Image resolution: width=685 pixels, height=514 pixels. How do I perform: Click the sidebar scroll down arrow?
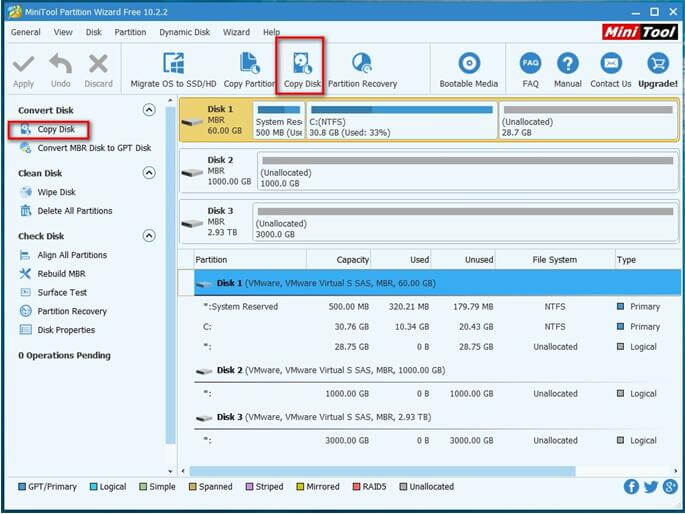tap(170, 471)
